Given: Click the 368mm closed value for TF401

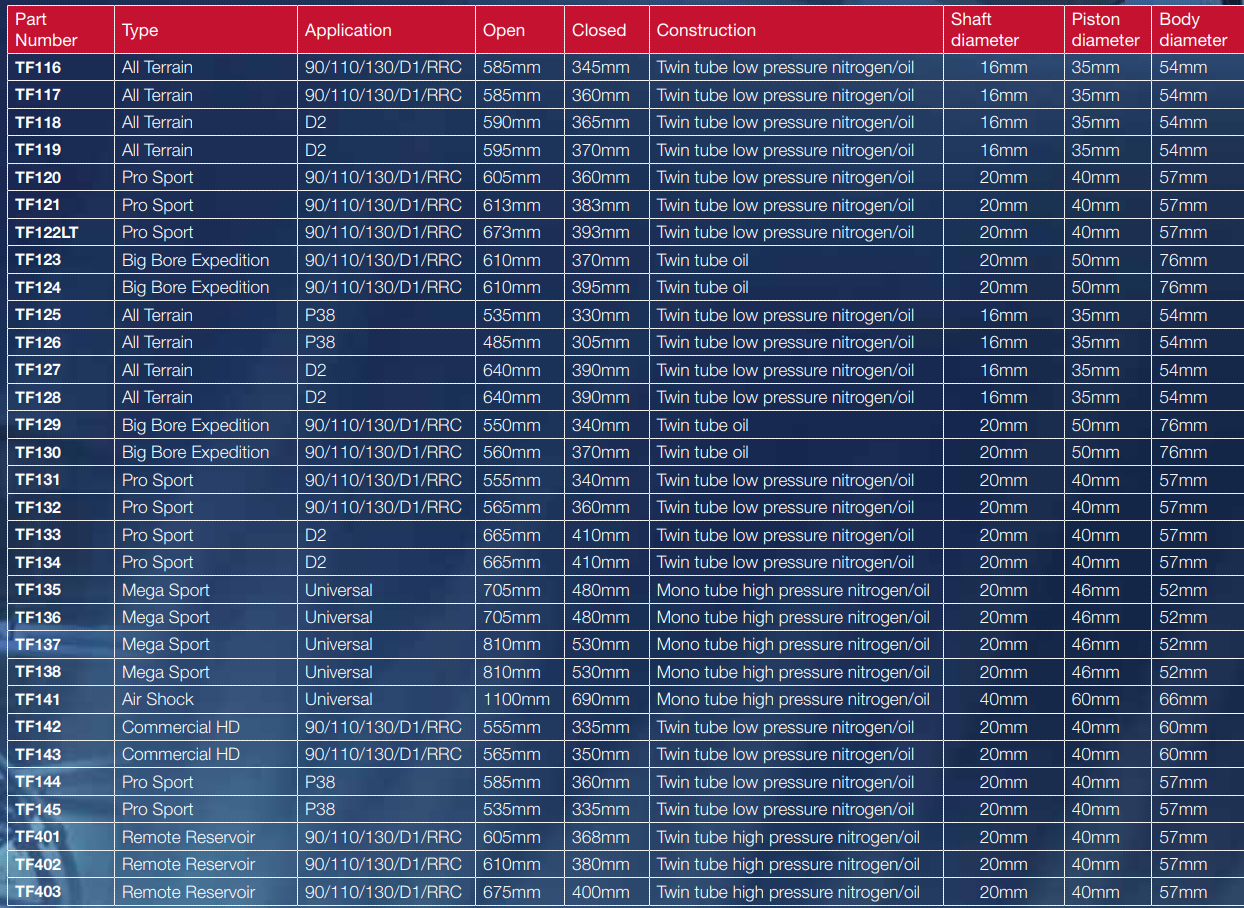Looking at the screenshot, I should 601,838.
